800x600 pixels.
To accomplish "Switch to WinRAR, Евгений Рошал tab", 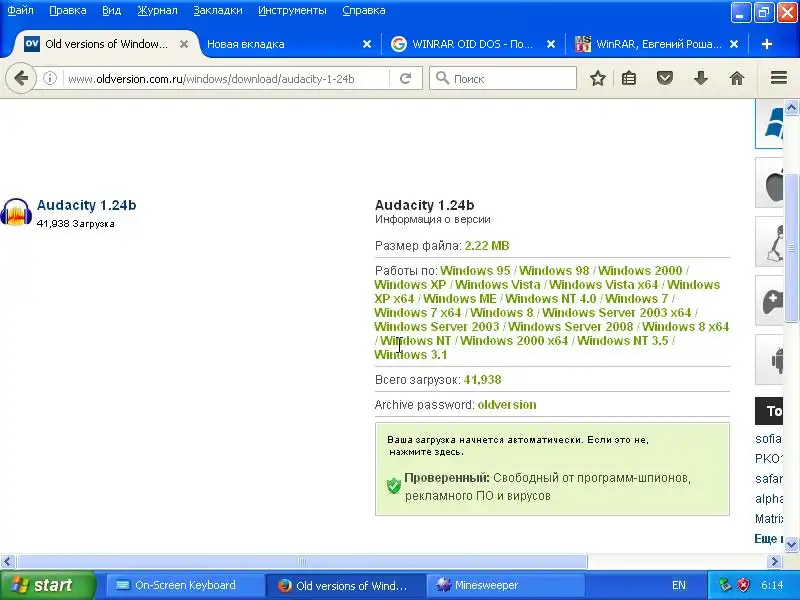I will [656, 44].
